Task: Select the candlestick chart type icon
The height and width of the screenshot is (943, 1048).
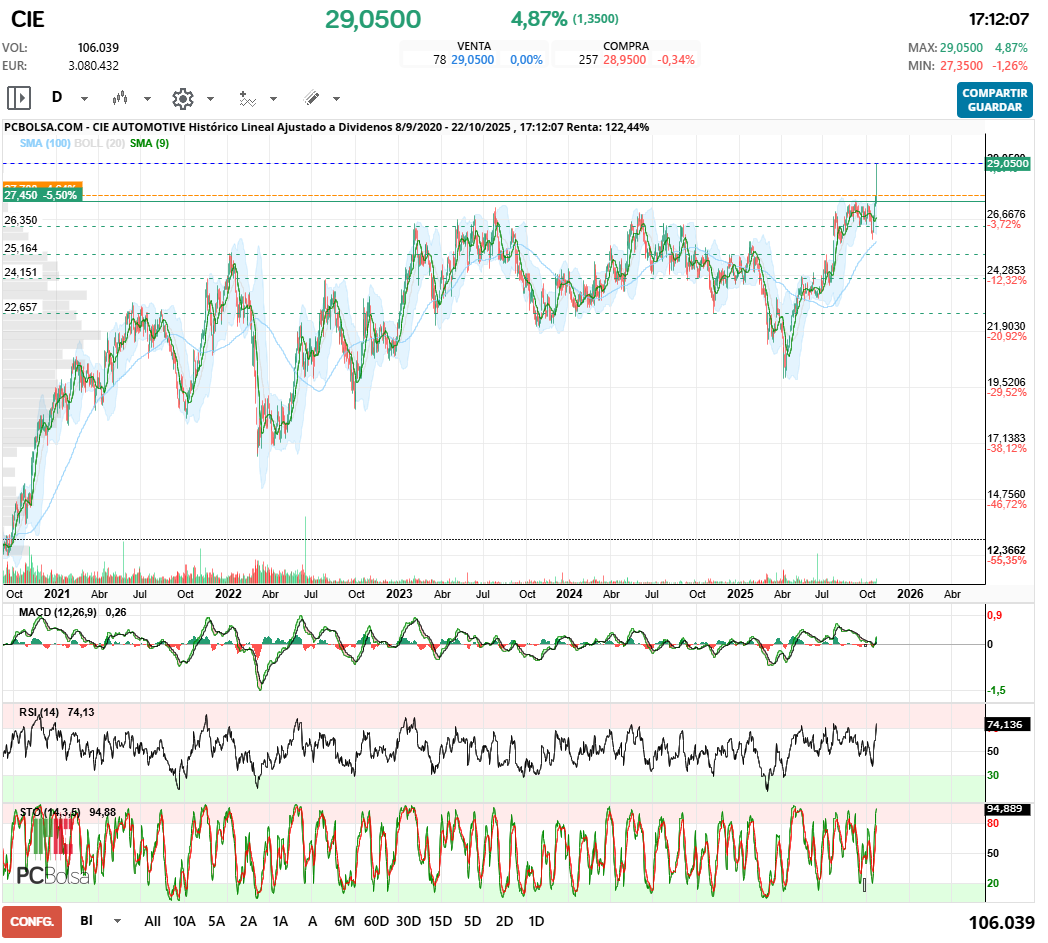Action: [121, 98]
